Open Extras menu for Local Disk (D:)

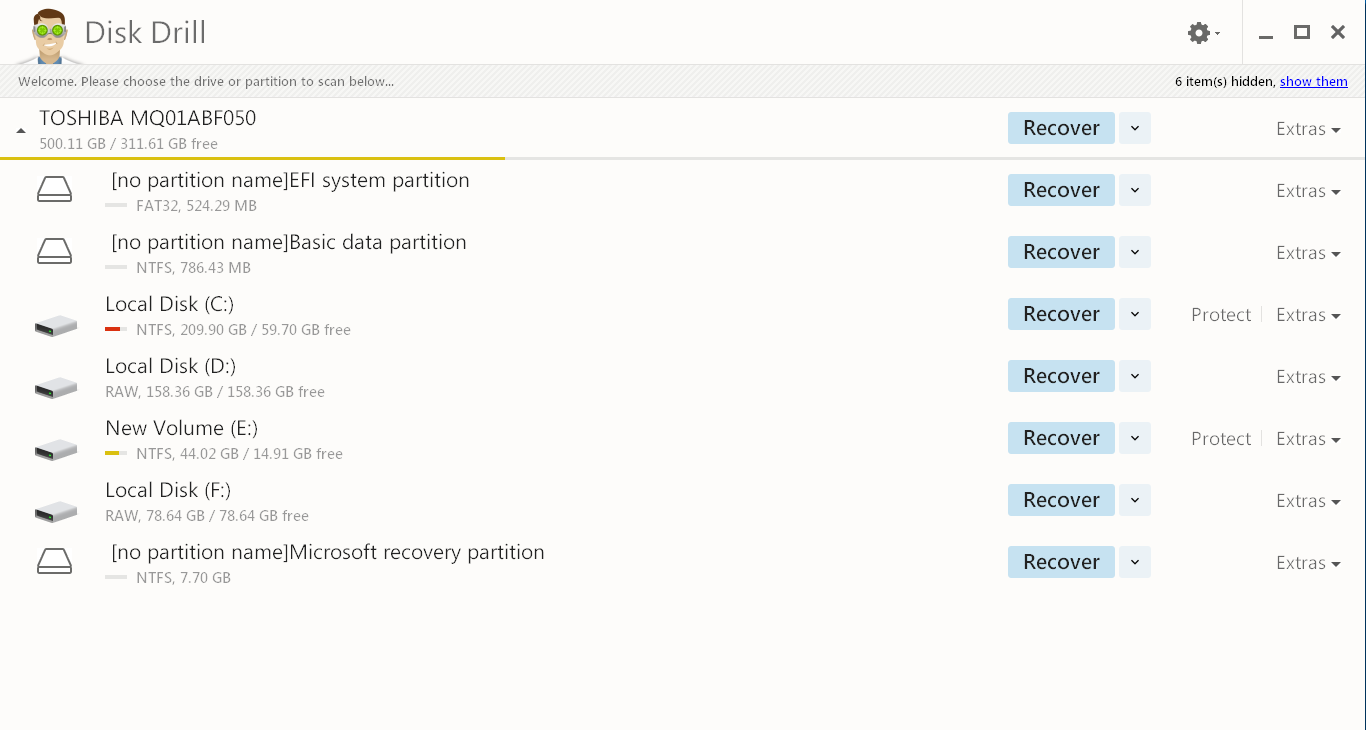pyautogui.click(x=1308, y=377)
